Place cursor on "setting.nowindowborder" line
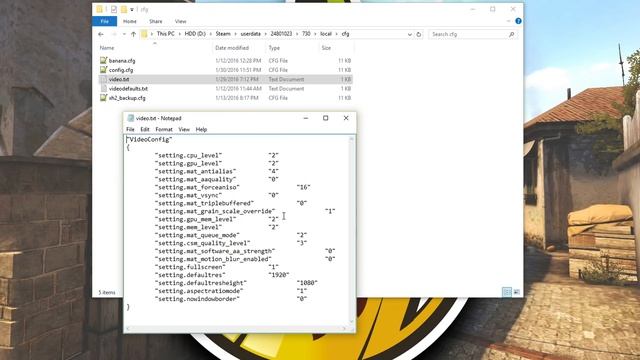 click(x=197, y=299)
